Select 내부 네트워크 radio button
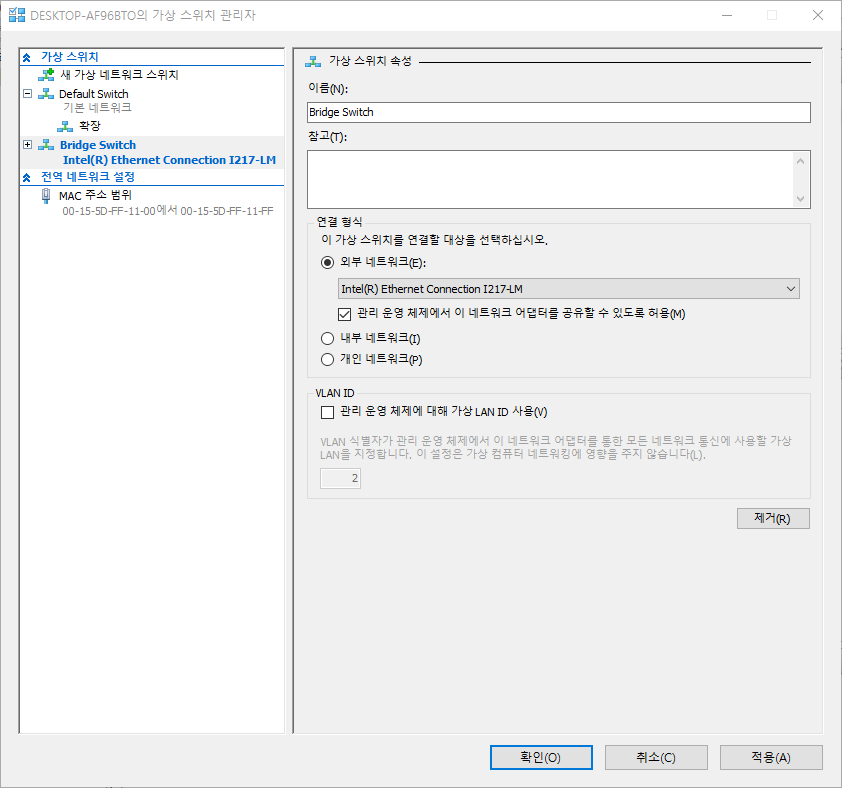 (x=327, y=338)
